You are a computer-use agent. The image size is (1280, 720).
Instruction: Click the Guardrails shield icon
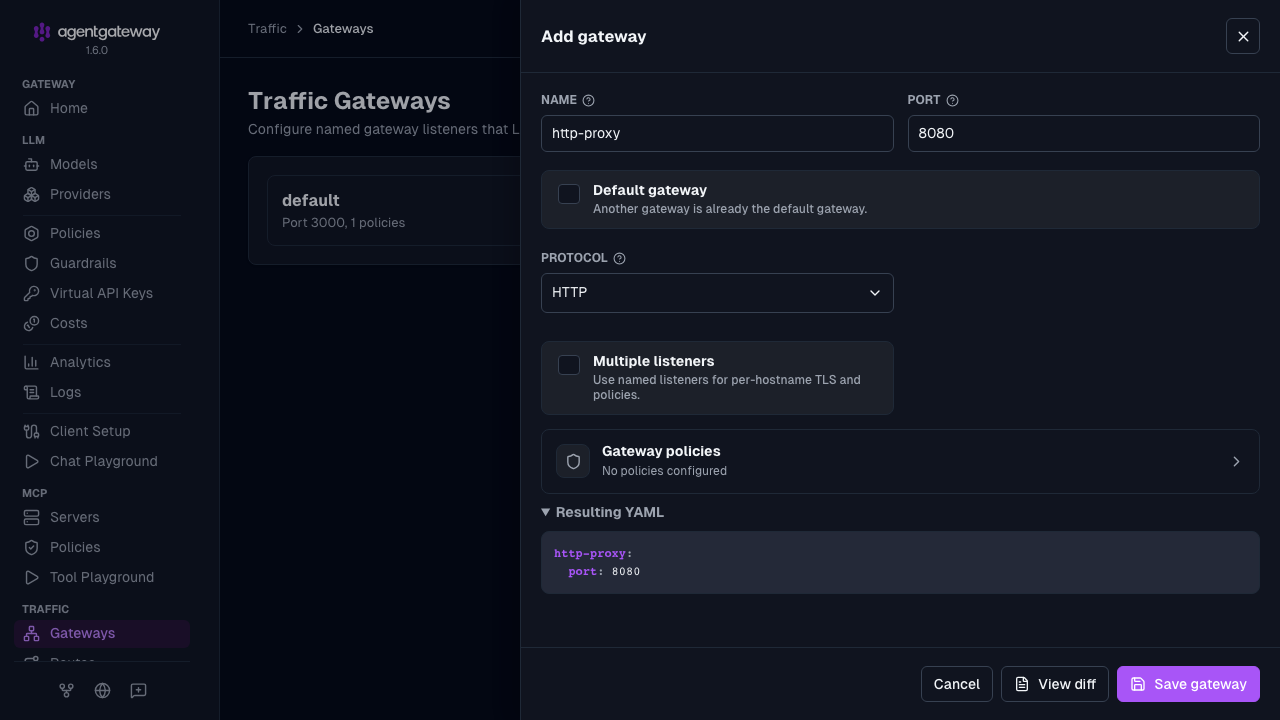32,263
